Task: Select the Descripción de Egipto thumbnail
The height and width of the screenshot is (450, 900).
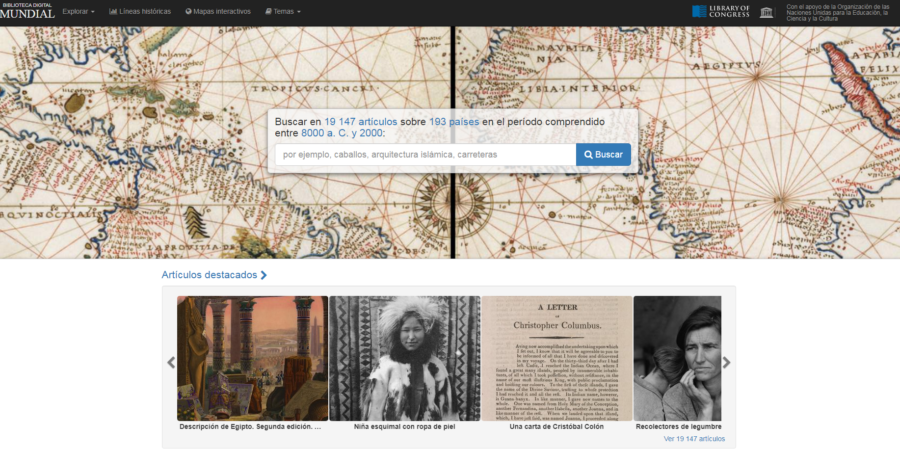Action: pos(253,358)
